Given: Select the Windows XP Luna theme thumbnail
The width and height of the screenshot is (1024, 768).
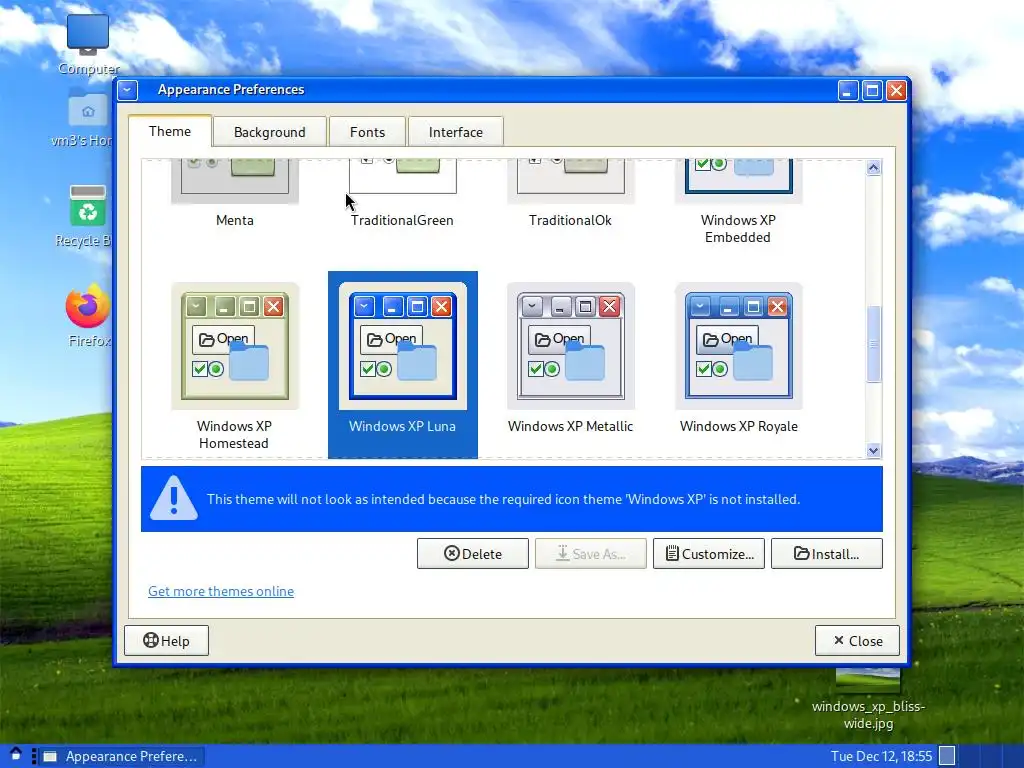Looking at the screenshot, I should click(402, 346).
